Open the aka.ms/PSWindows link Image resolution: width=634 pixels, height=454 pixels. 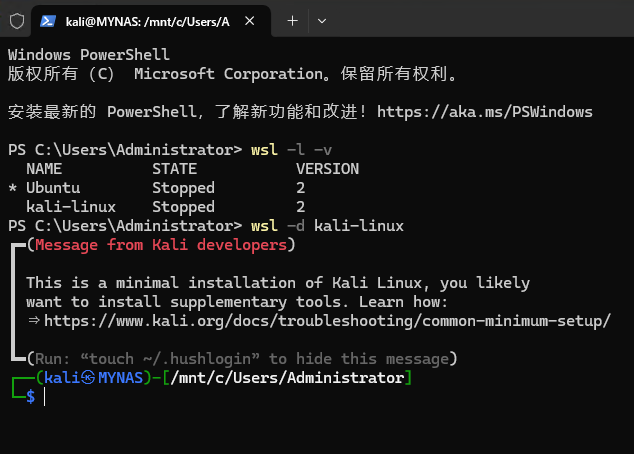[x=485, y=112]
